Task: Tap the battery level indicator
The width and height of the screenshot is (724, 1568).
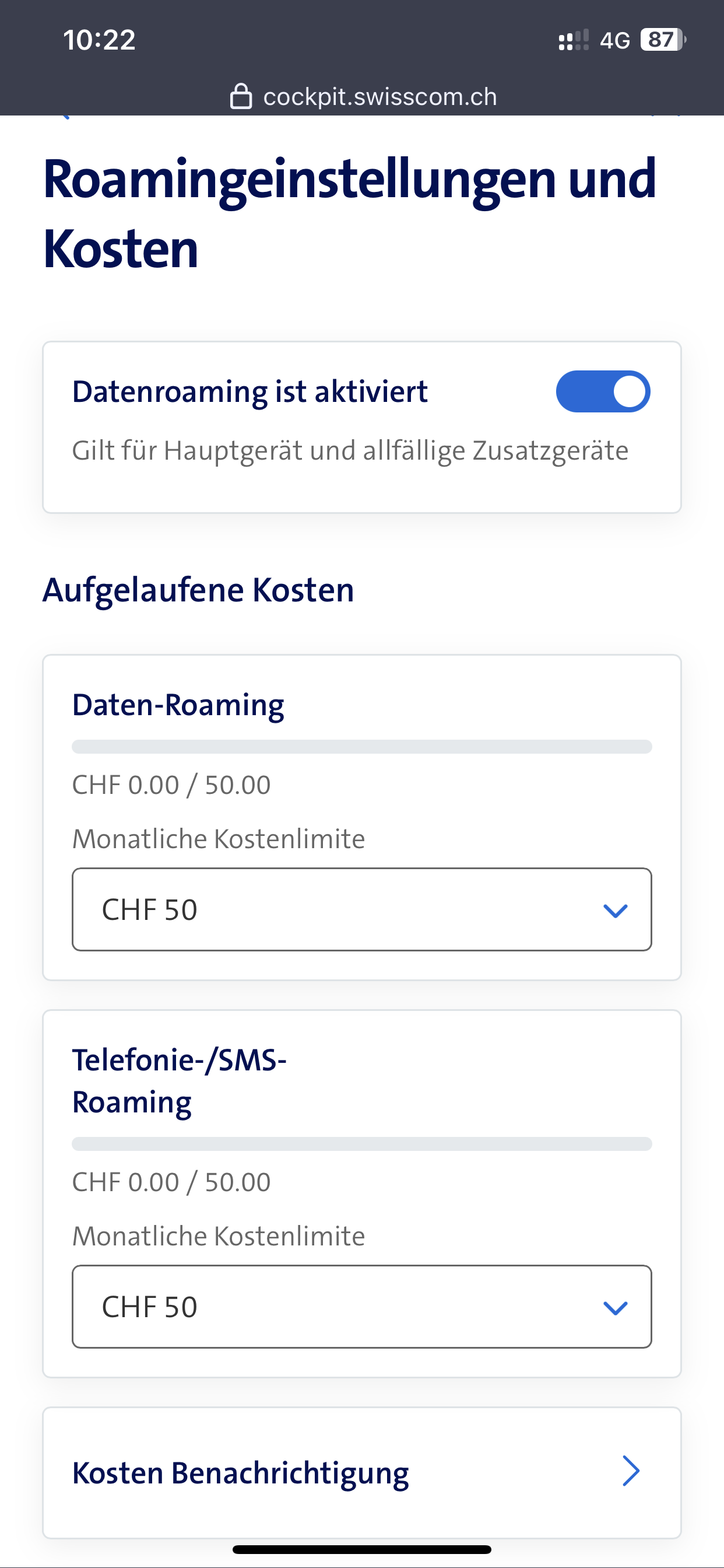Action: pos(663,40)
